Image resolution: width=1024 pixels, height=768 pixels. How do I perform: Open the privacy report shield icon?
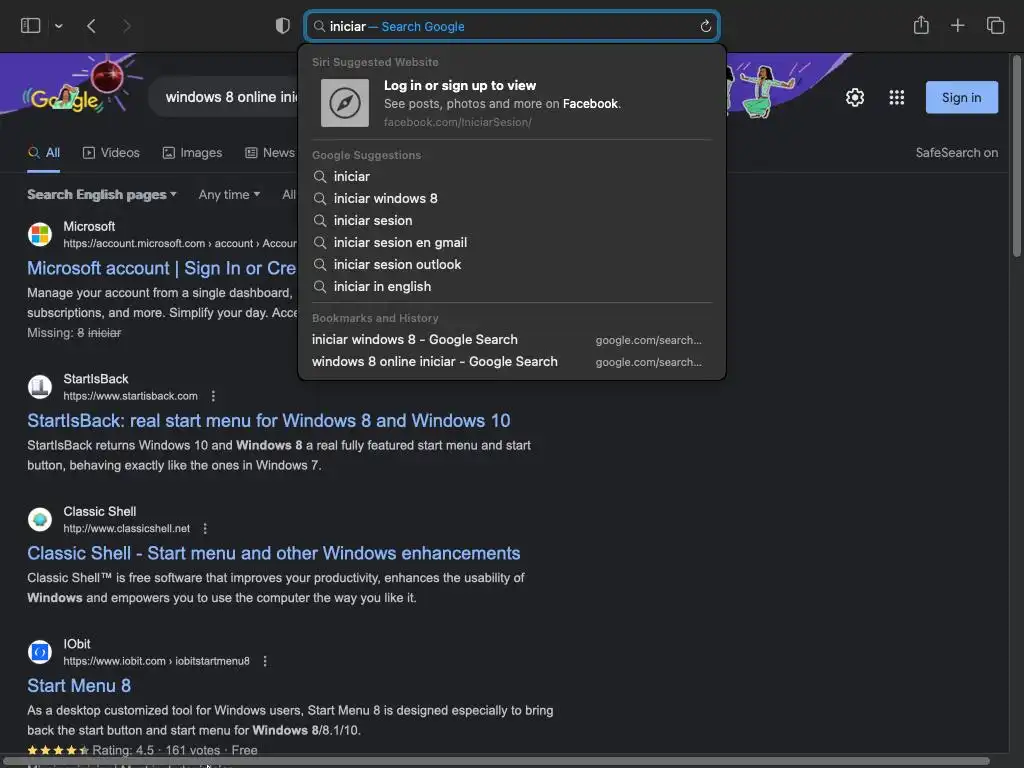tap(283, 26)
